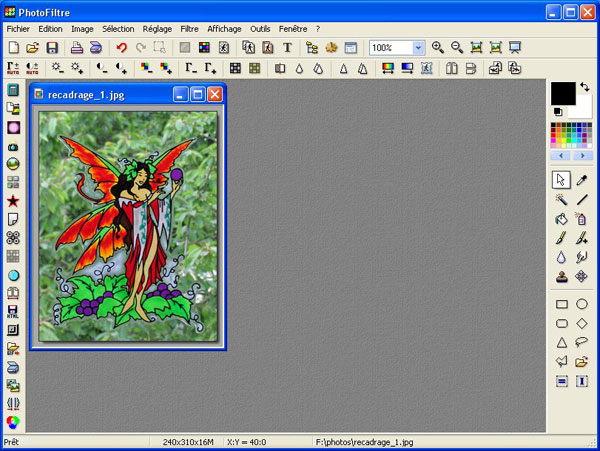Image resolution: width=600 pixels, height=451 pixels.
Task: Click the white background color swatch
Action: (582, 109)
